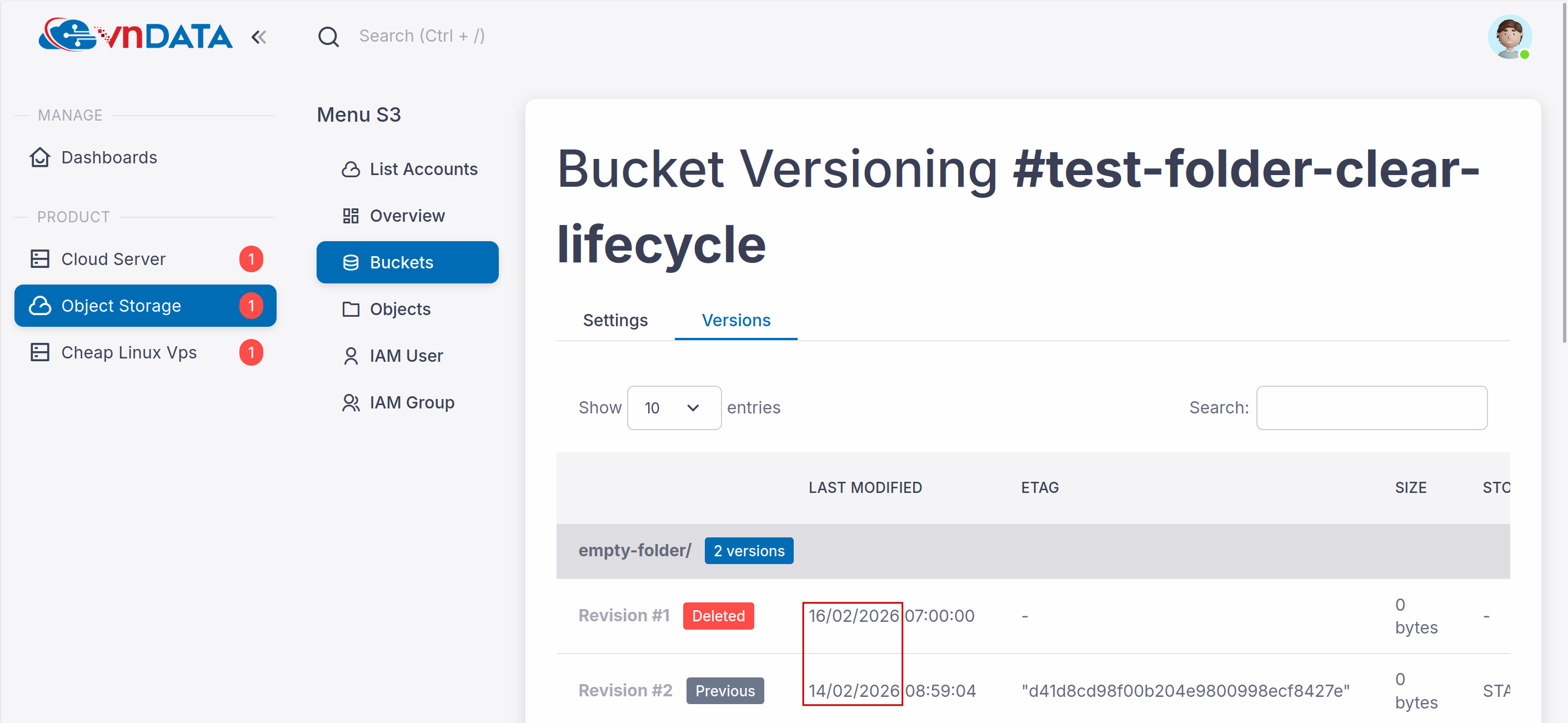The image size is (1568, 723).
Task: Open List Accounts in Menu S3
Action: (423, 169)
